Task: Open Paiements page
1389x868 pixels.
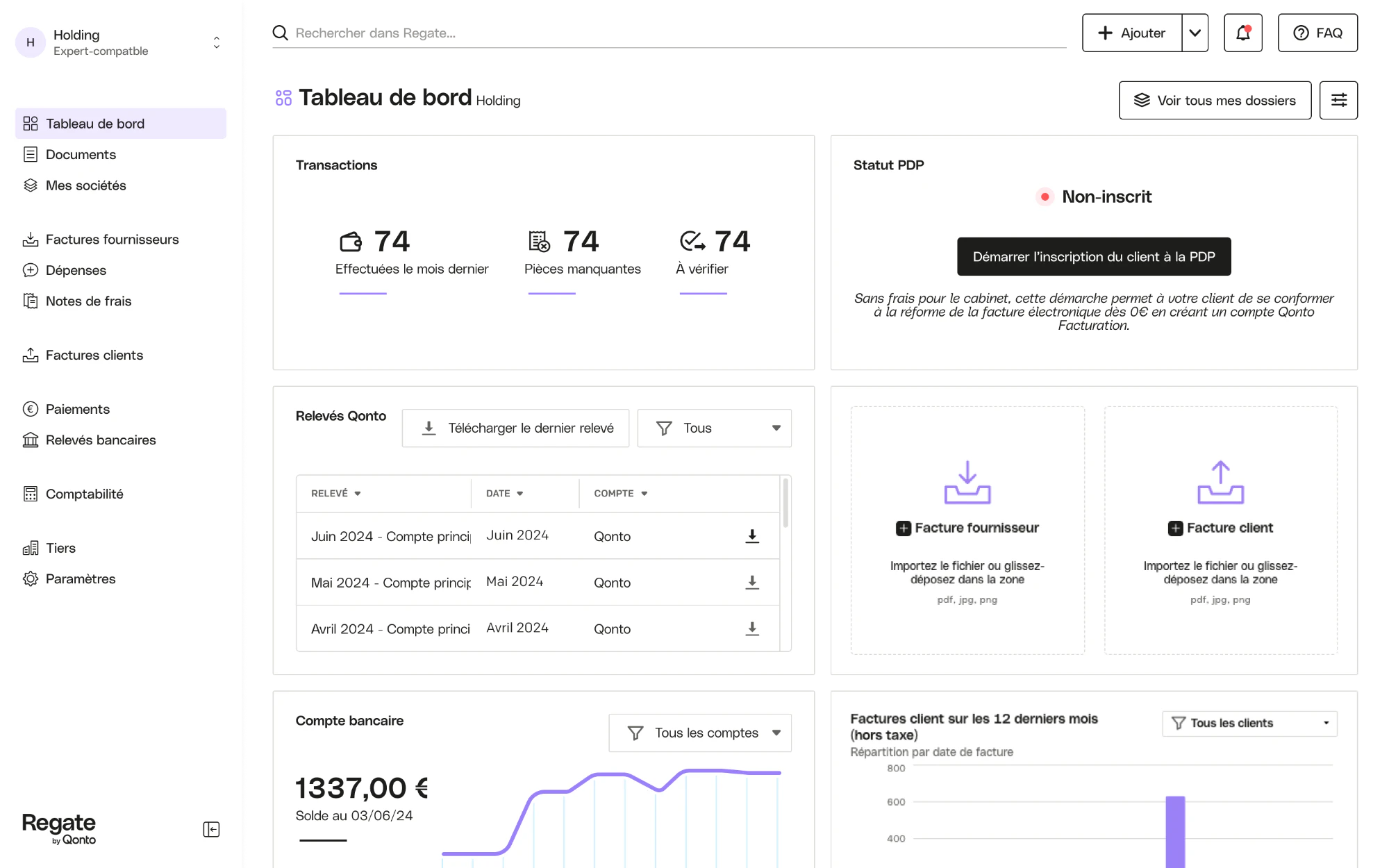Action: point(121,409)
